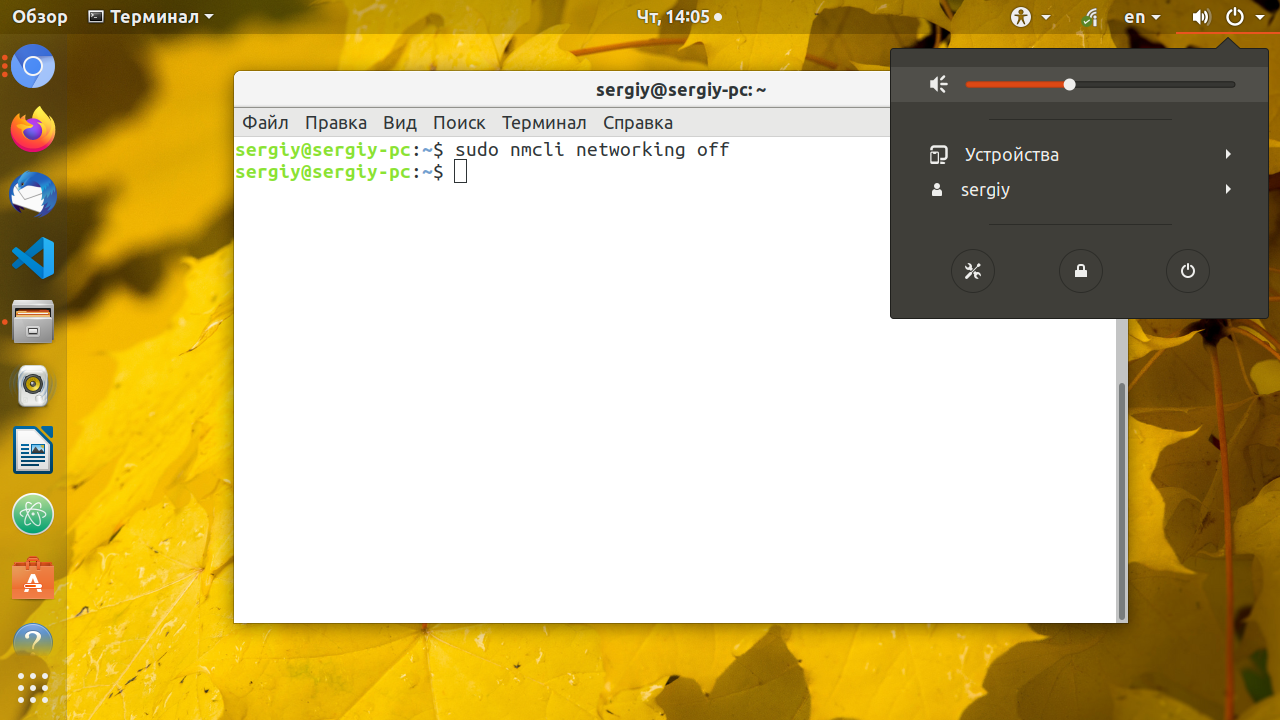
Task: Open Thunderbird mail in the dock
Action: click(x=33, y=194)
